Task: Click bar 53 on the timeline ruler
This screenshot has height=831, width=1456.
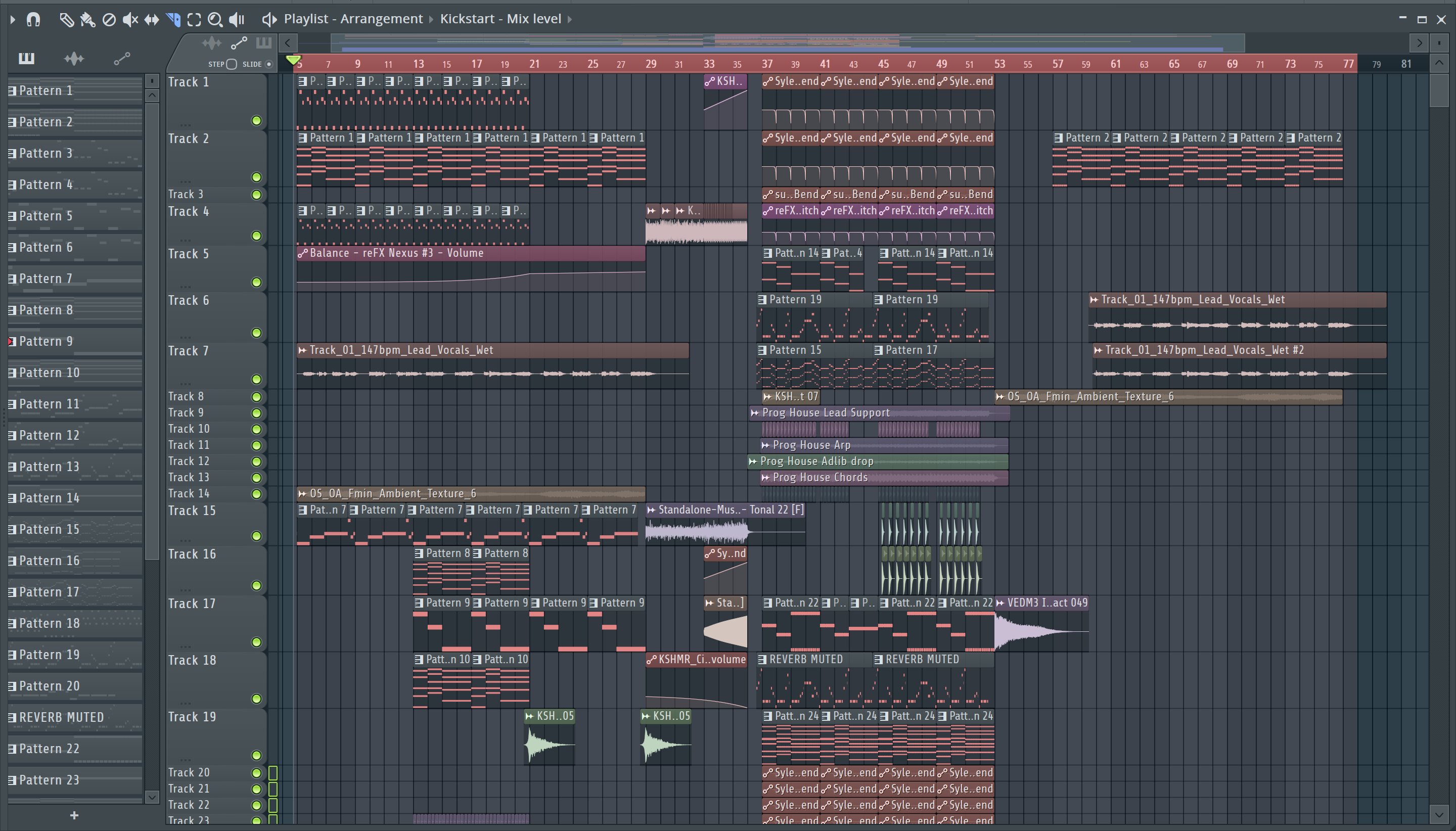Action: tap(999, 64)
